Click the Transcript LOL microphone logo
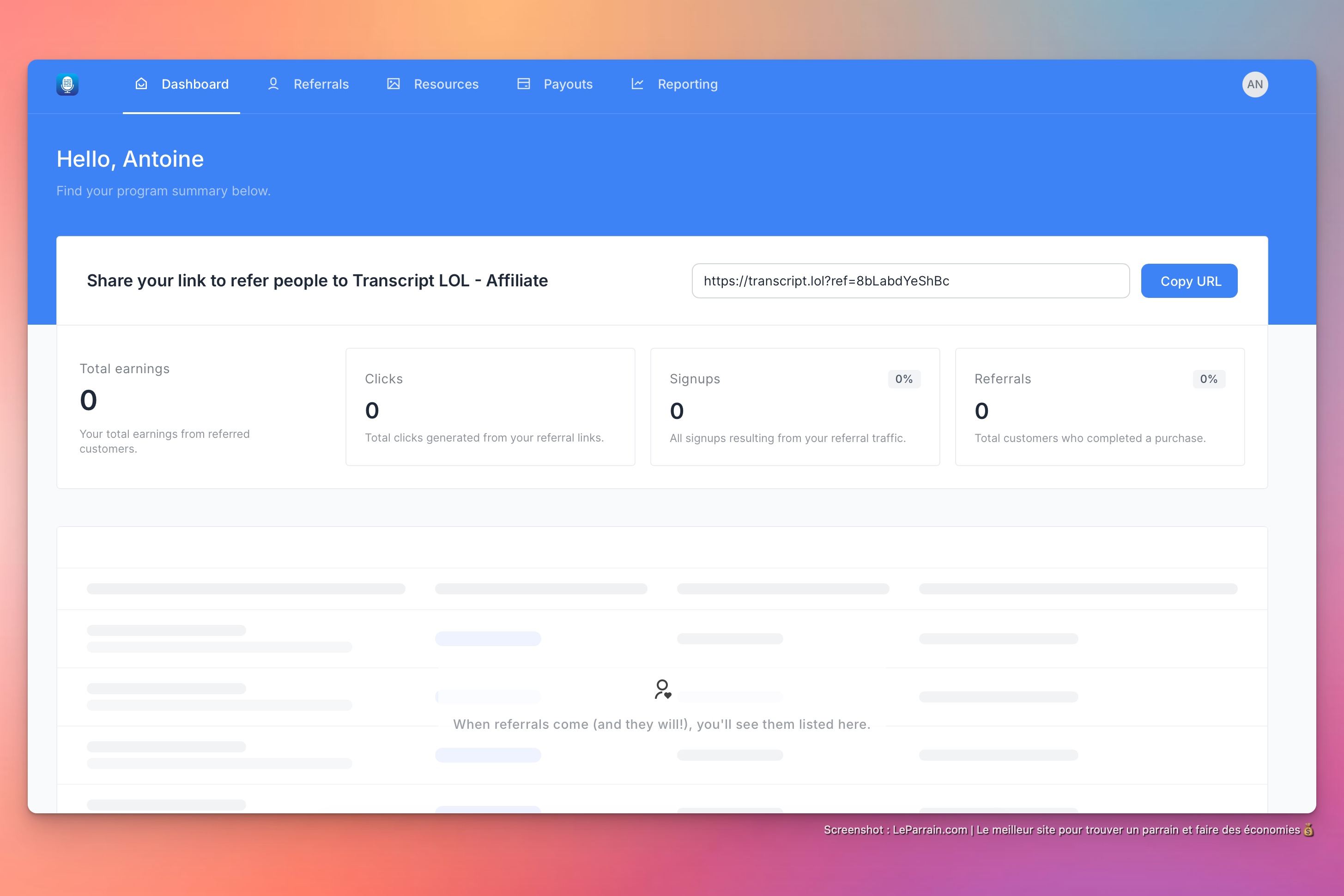The width and height of the screenshot is (1344, 896). [x=67, y=85]
